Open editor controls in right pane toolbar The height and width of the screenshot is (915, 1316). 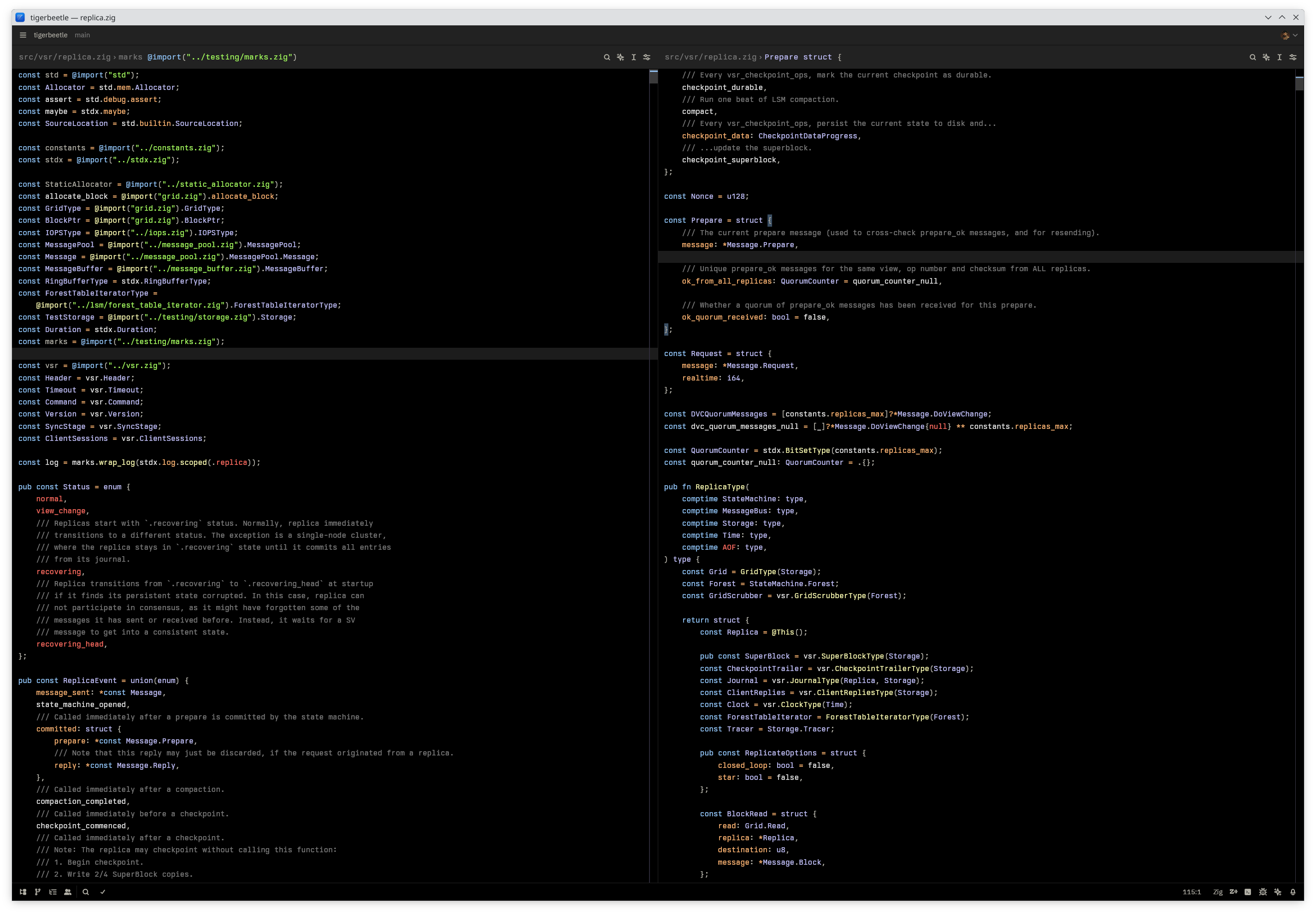(1293, 57)
